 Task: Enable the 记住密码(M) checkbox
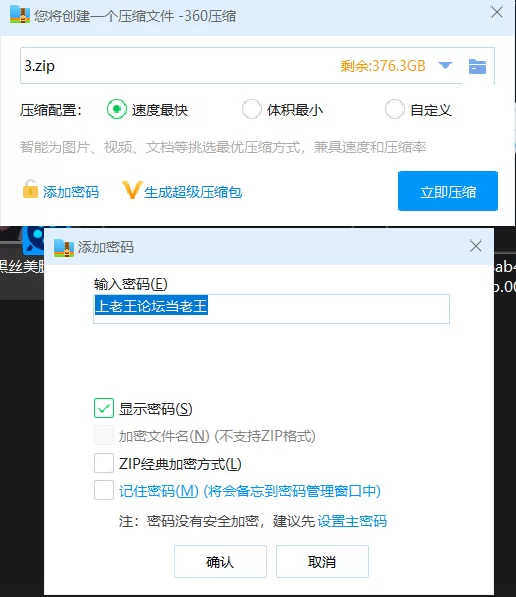(x=104, y=490)
